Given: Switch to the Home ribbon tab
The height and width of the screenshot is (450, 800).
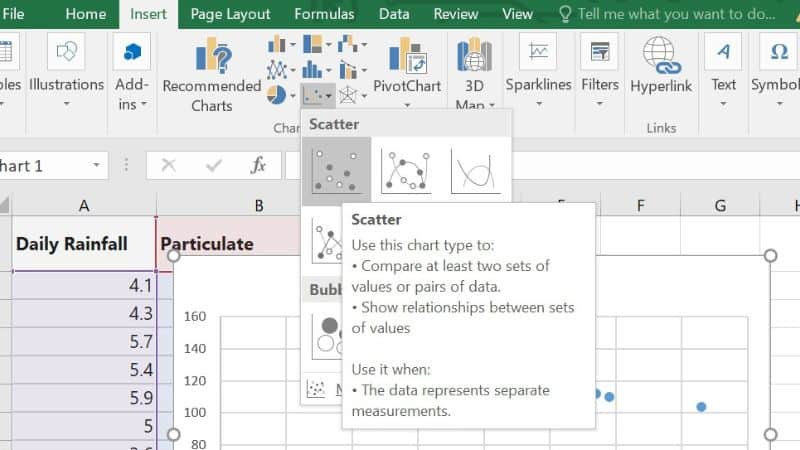Looking at the screenshot, I should pos(86,14).
